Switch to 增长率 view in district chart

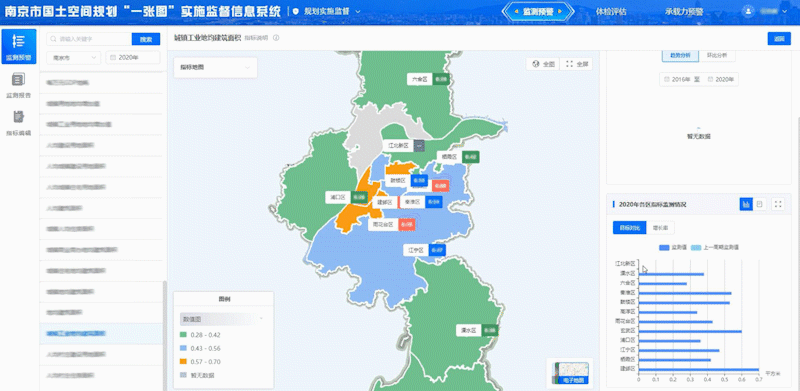(x=661, y=228)
